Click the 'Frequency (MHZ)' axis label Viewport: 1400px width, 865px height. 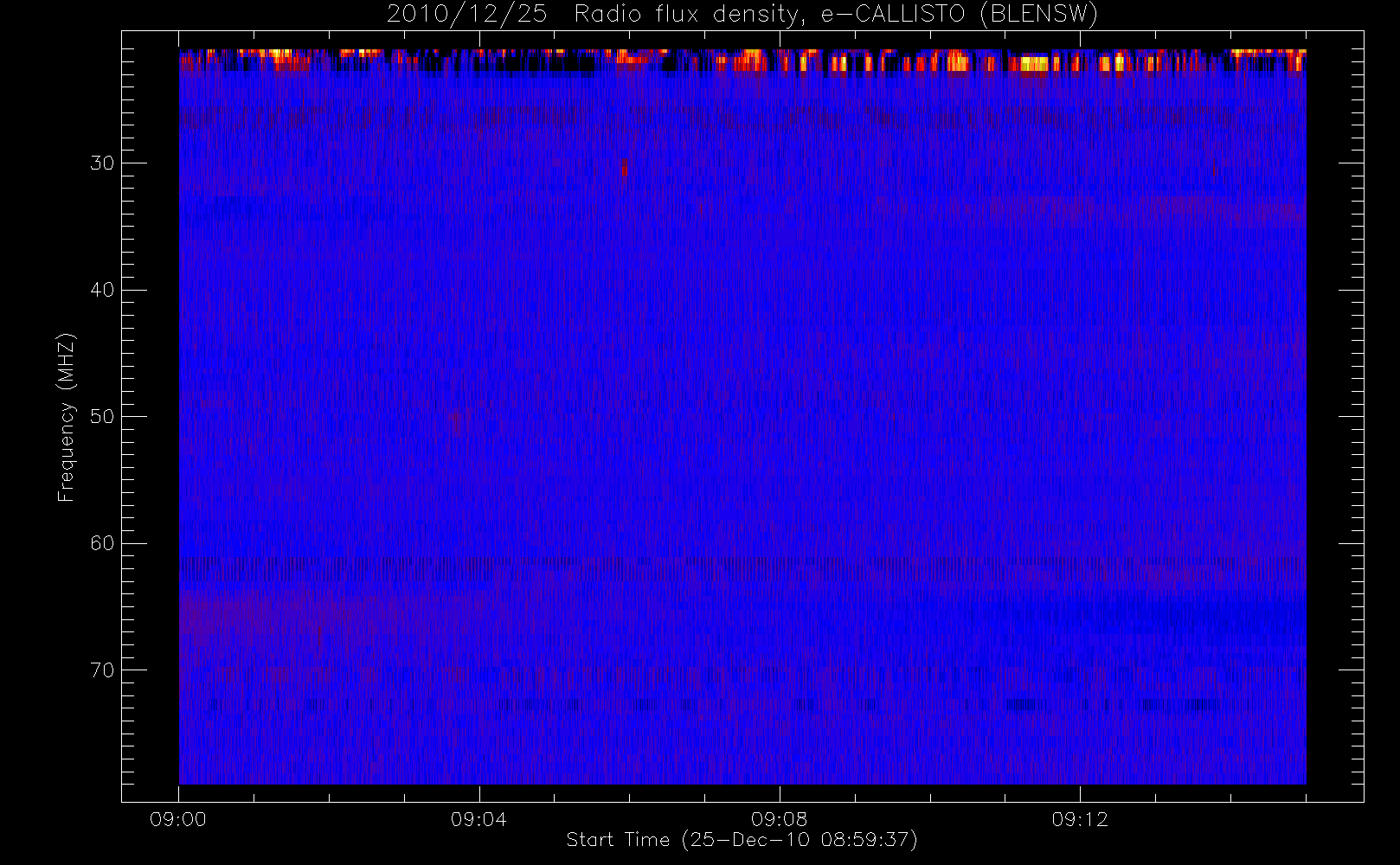(67, 417)
